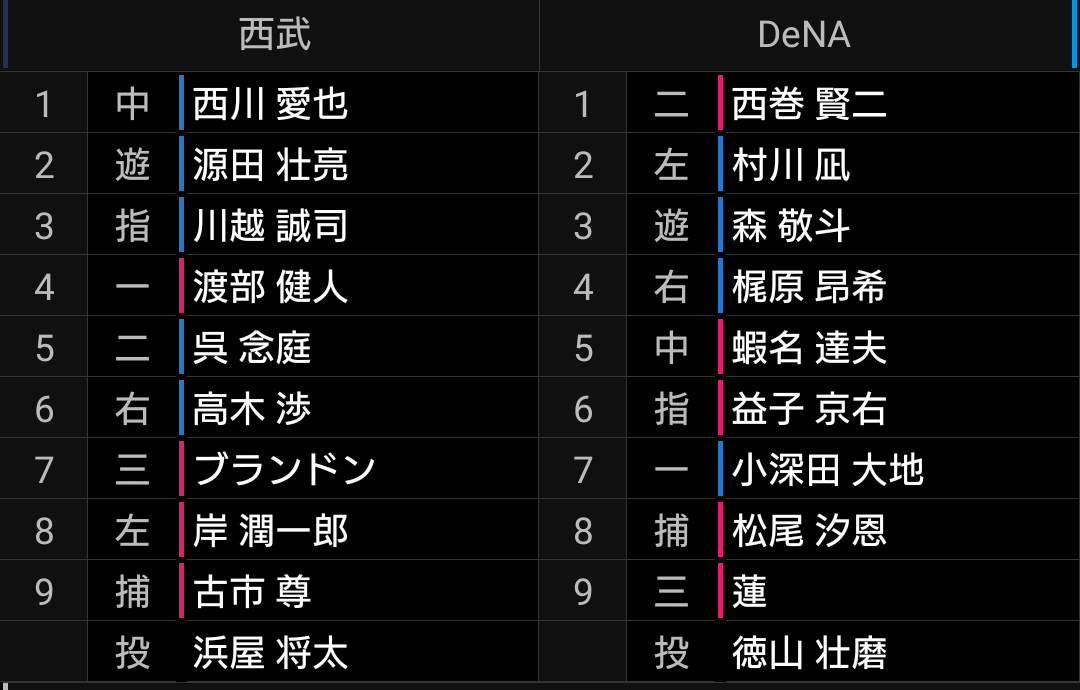Click ブランドン third baseman entry
The image size is (1080, 690).
(x=284, y=470)
